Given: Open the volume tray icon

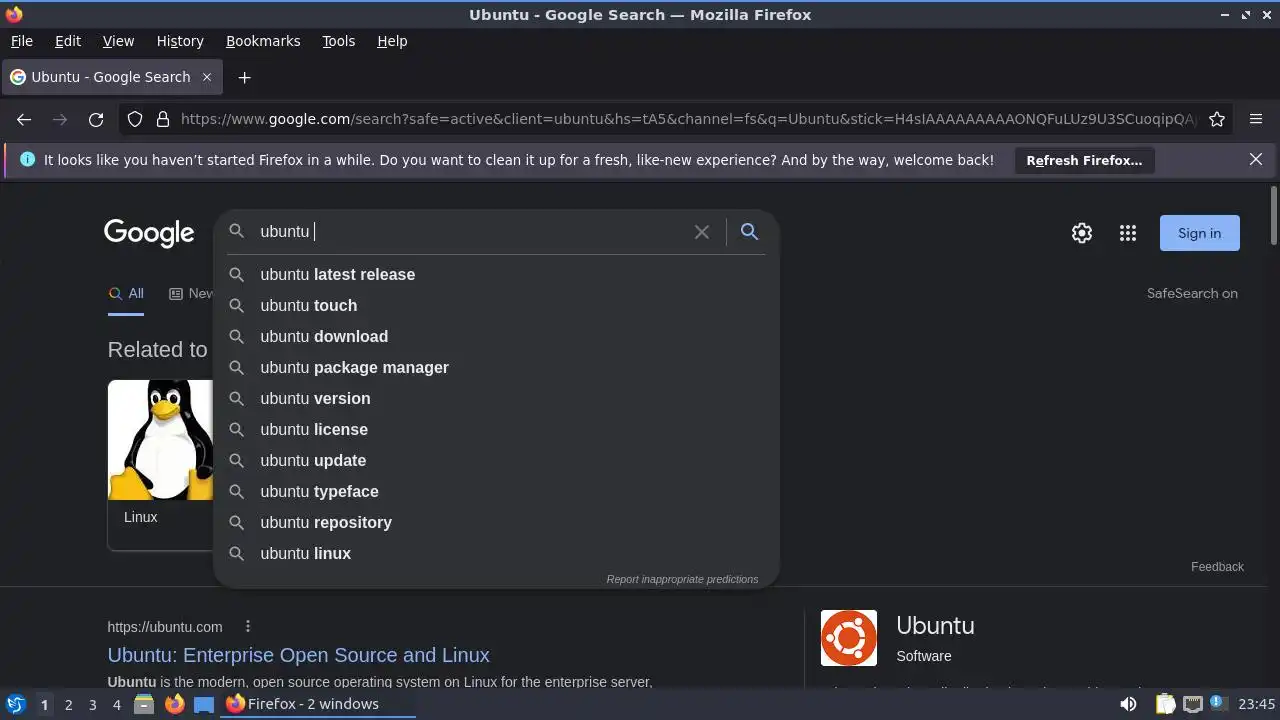Looking at the screenshot, I should coord(1128,704).
